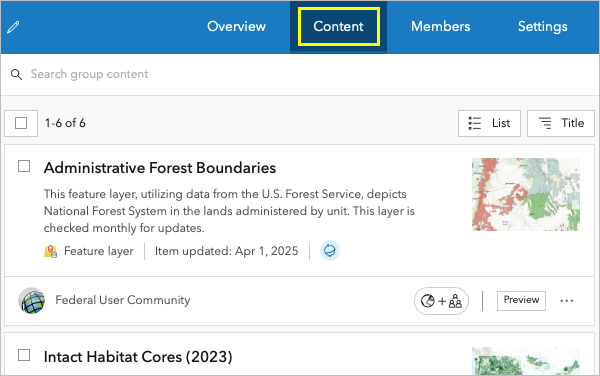This screenshot has width=600, height=376.
Task: Open the Administrative Forest Boundaries item title
Action: (x=160, y=168)
